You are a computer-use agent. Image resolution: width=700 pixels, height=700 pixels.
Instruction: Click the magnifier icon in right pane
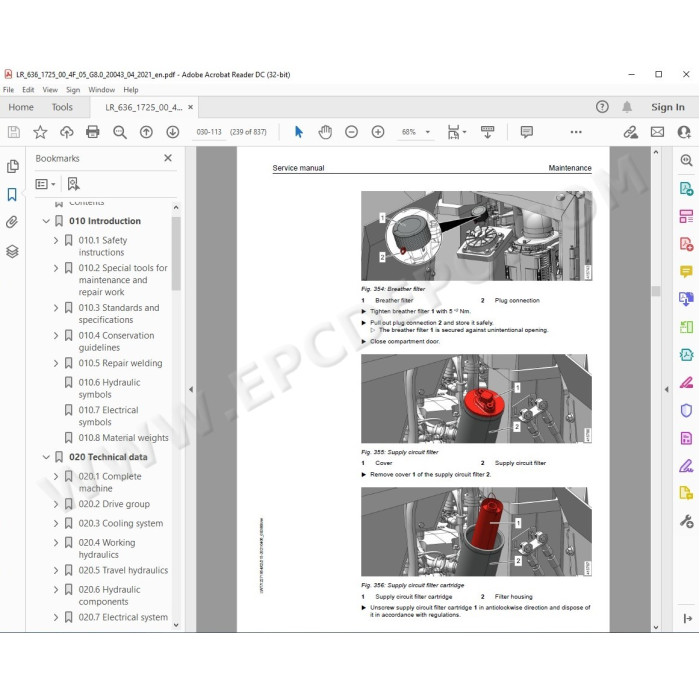pos(686,160)
